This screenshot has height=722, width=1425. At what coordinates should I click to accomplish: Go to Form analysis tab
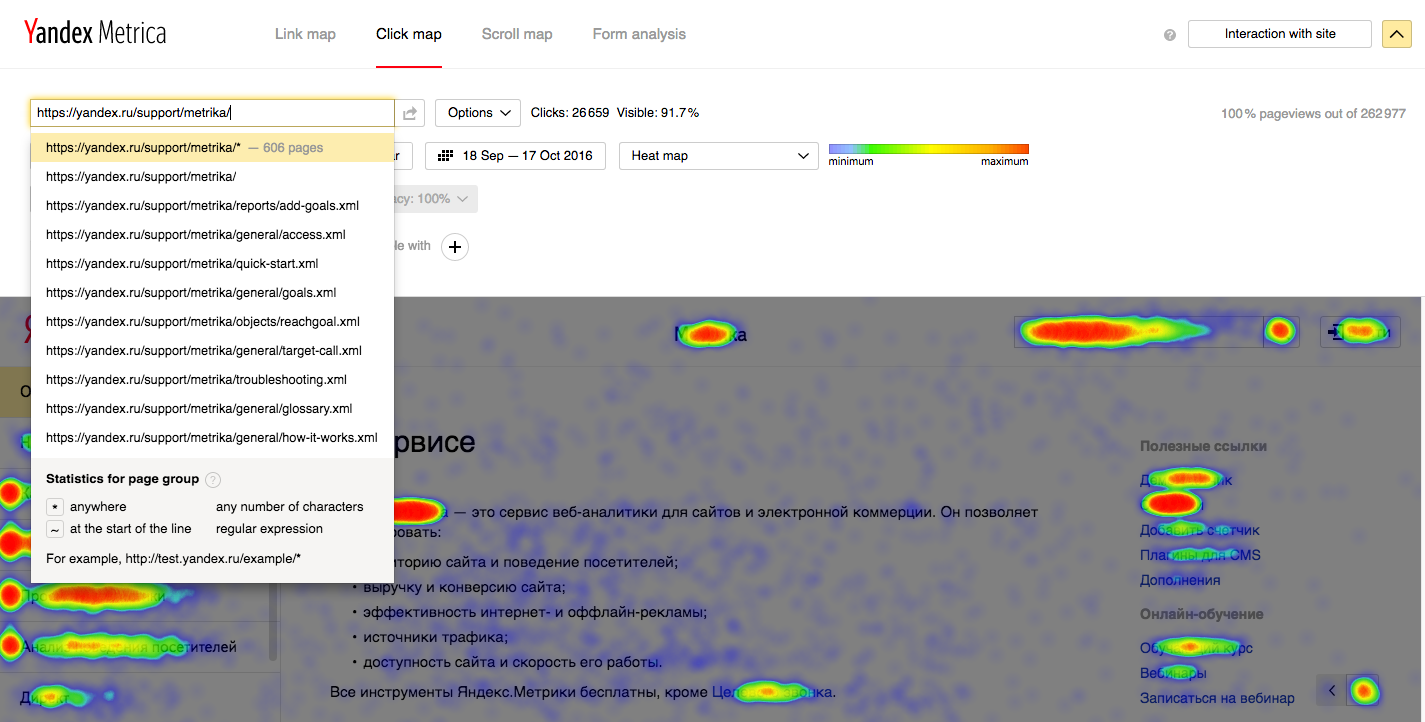tap(639, 34)
